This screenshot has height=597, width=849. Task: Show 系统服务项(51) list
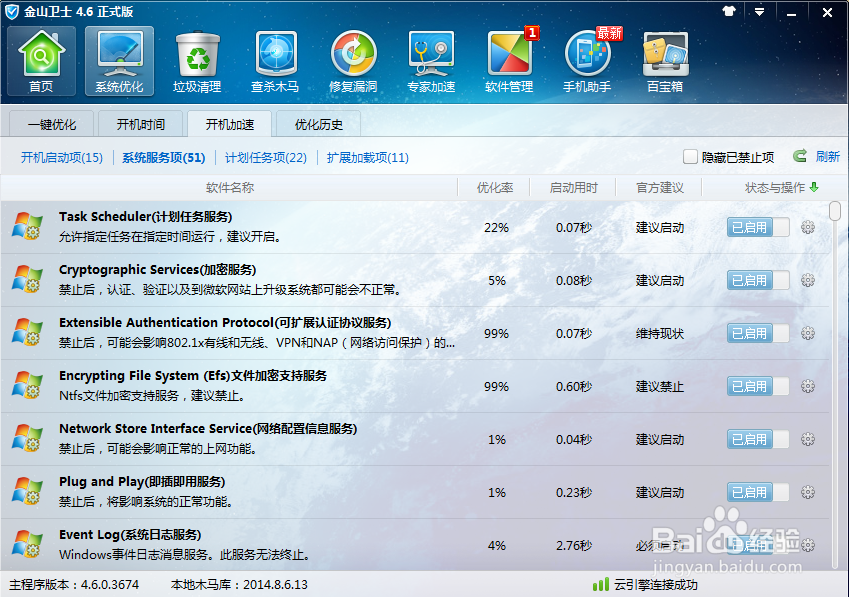(x=164, y=158)
